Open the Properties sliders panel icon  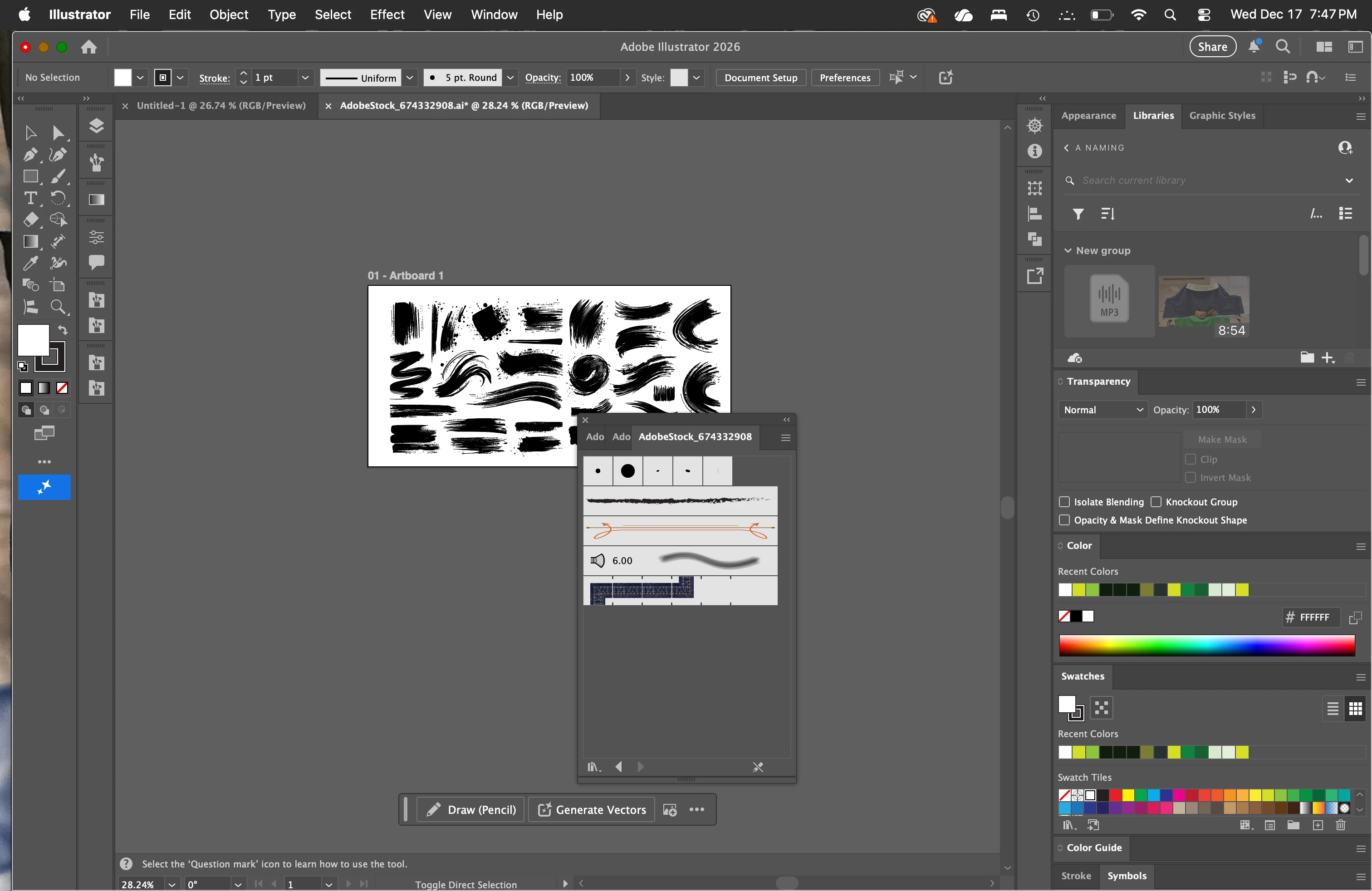coord(96,237)
